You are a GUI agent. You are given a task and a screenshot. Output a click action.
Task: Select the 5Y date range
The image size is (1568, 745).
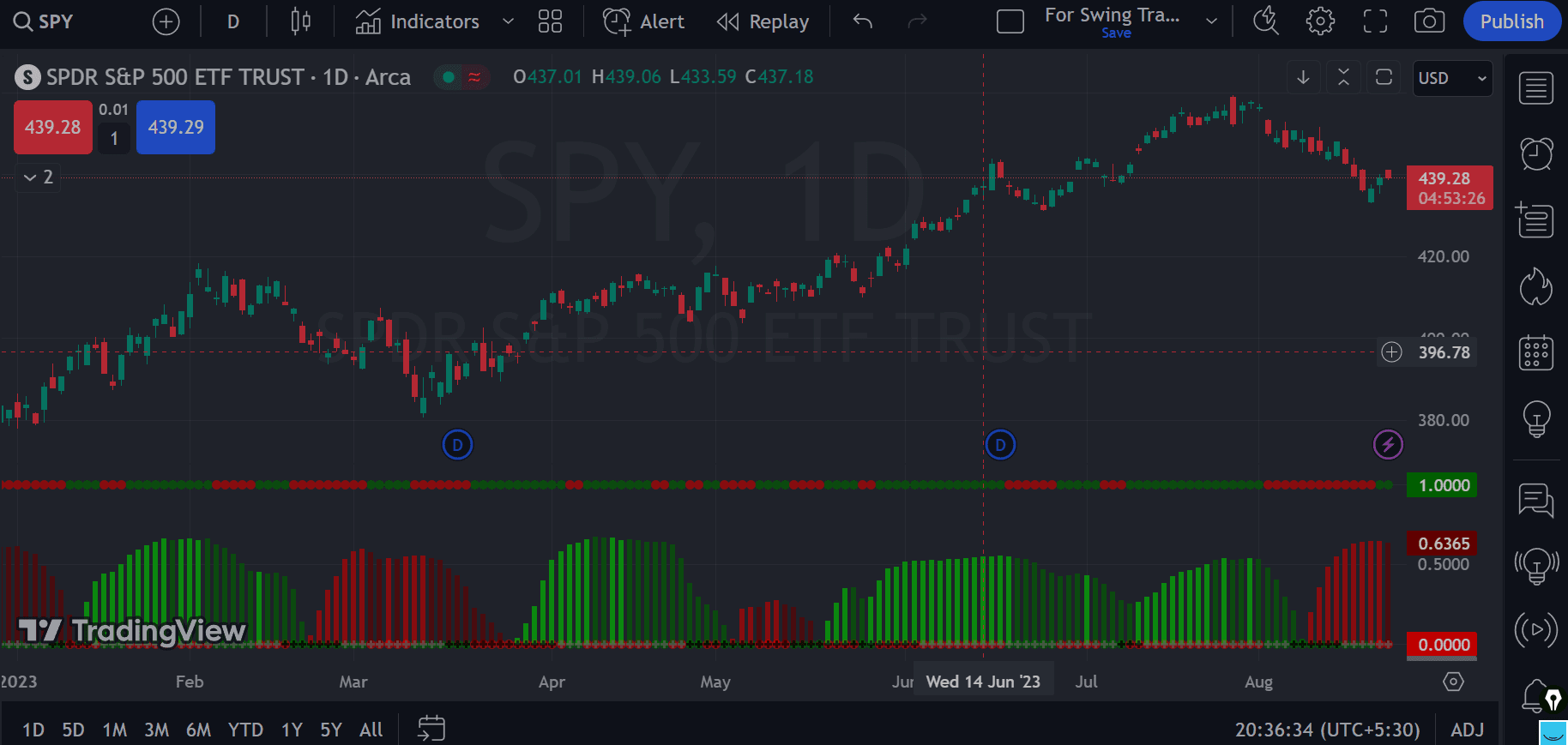tap(331, 730)
